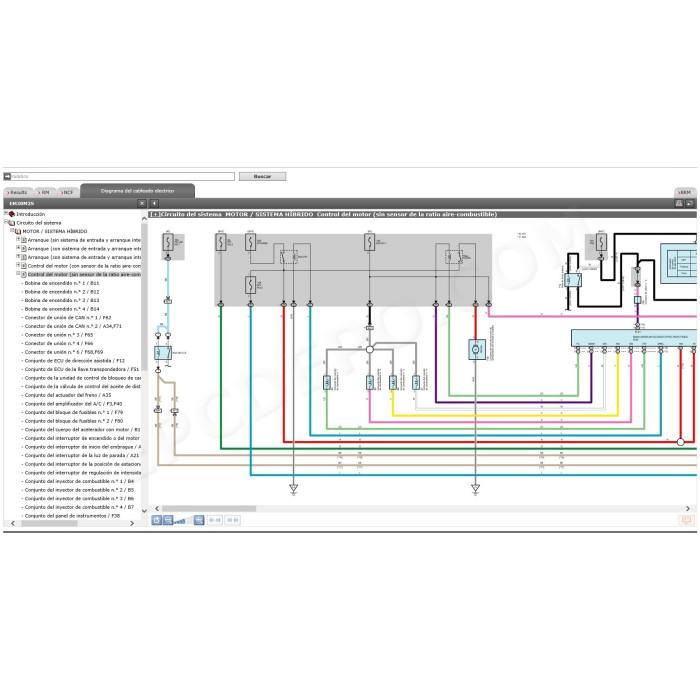700x700 pixels.
Task: Click the tree panel scroll-right arrow
Action: [132, 524]
